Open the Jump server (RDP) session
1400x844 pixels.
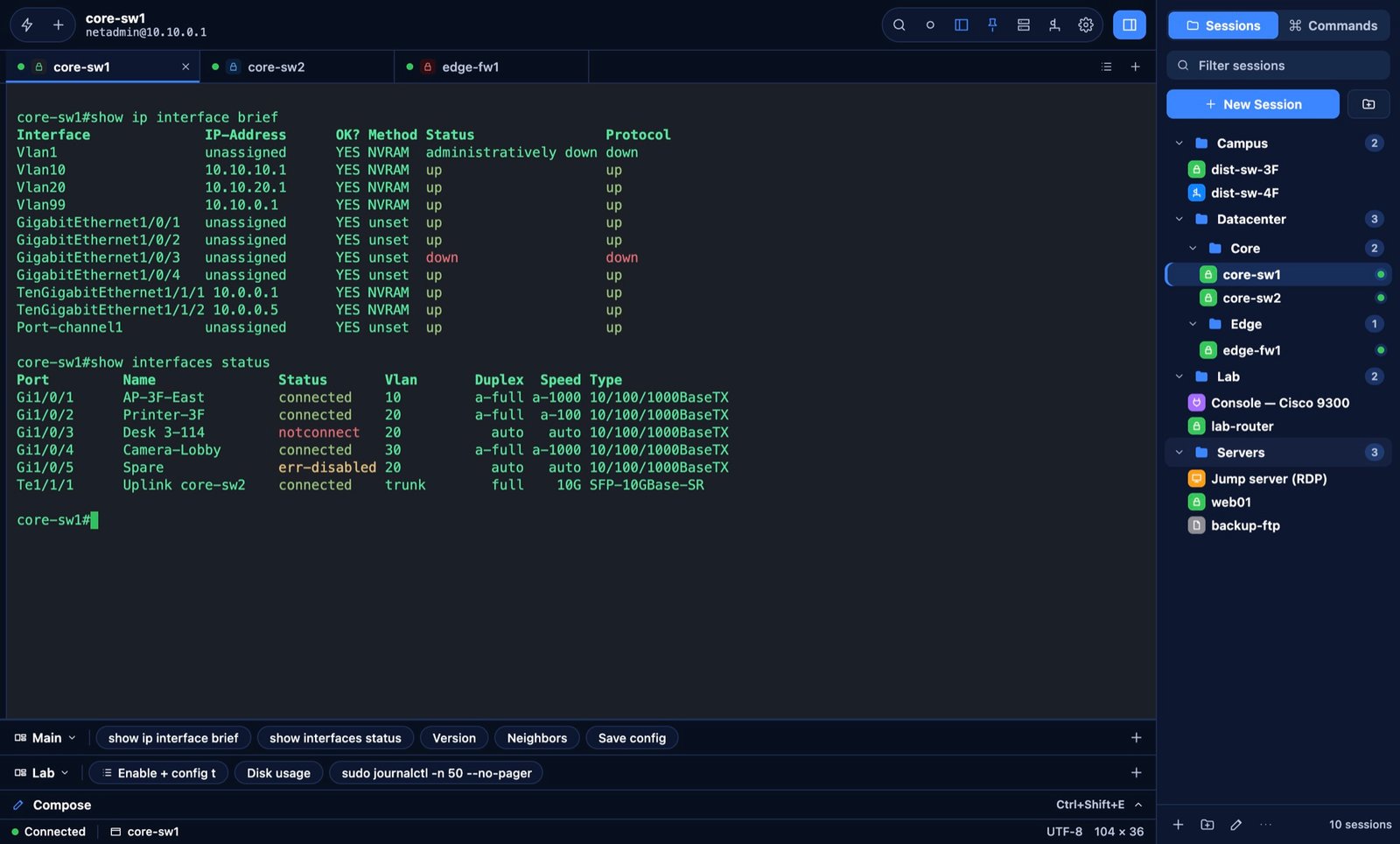click(1278, 479)
